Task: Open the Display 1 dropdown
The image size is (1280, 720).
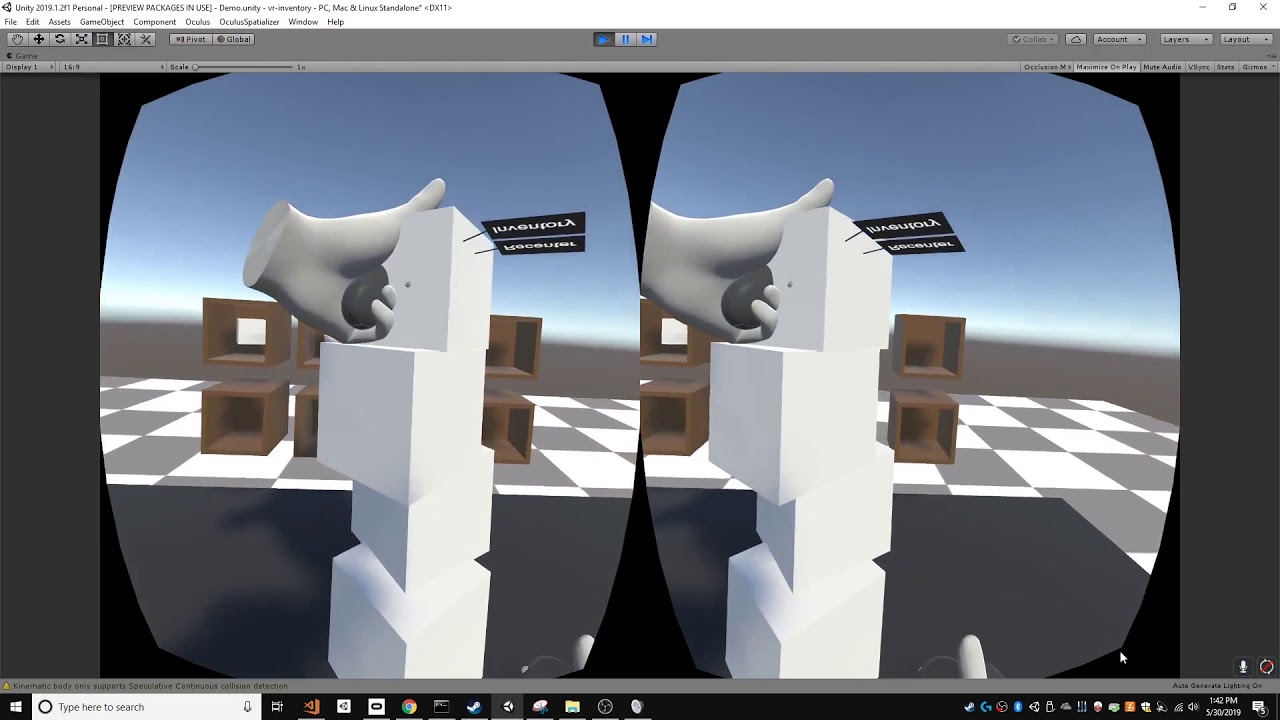Action: [30, 67]
